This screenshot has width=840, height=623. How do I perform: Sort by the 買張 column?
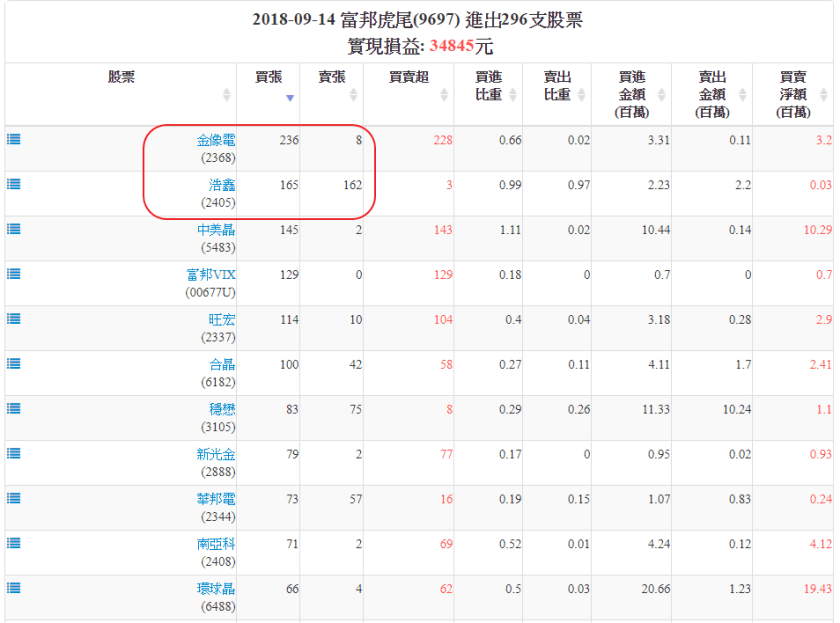[269, 77]
